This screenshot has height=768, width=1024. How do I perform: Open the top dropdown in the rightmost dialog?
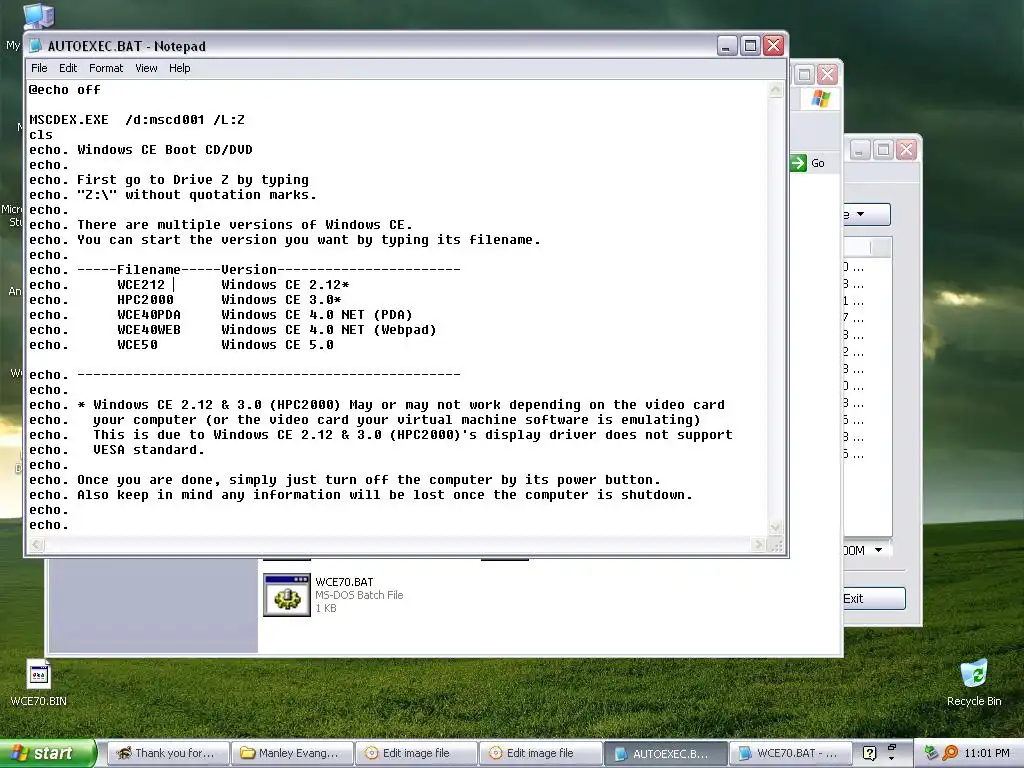pos(867,214)
